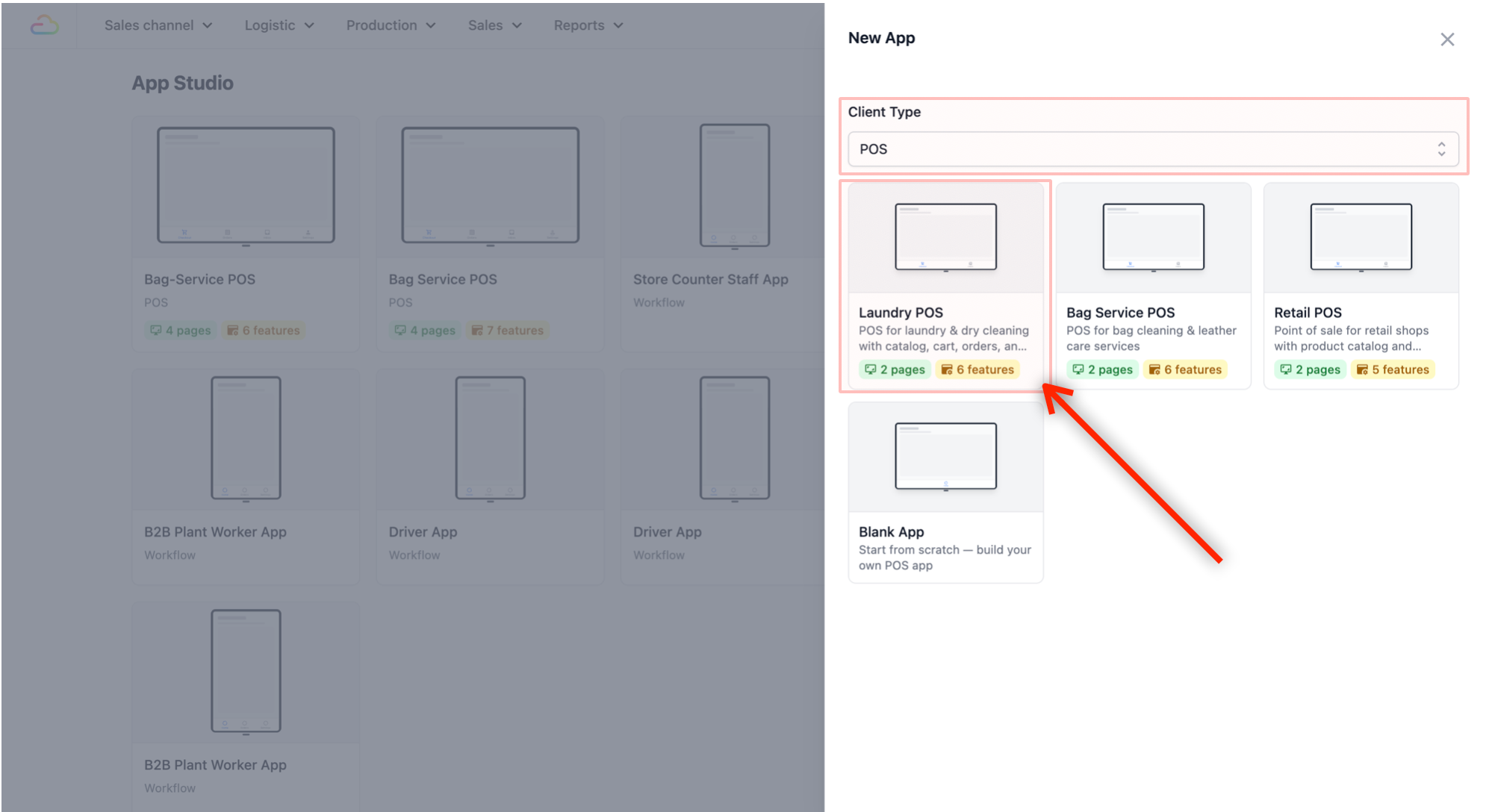Expand the Sales channel menu
The height and width of the screenshot is (812, 1492).
[158, 25]
